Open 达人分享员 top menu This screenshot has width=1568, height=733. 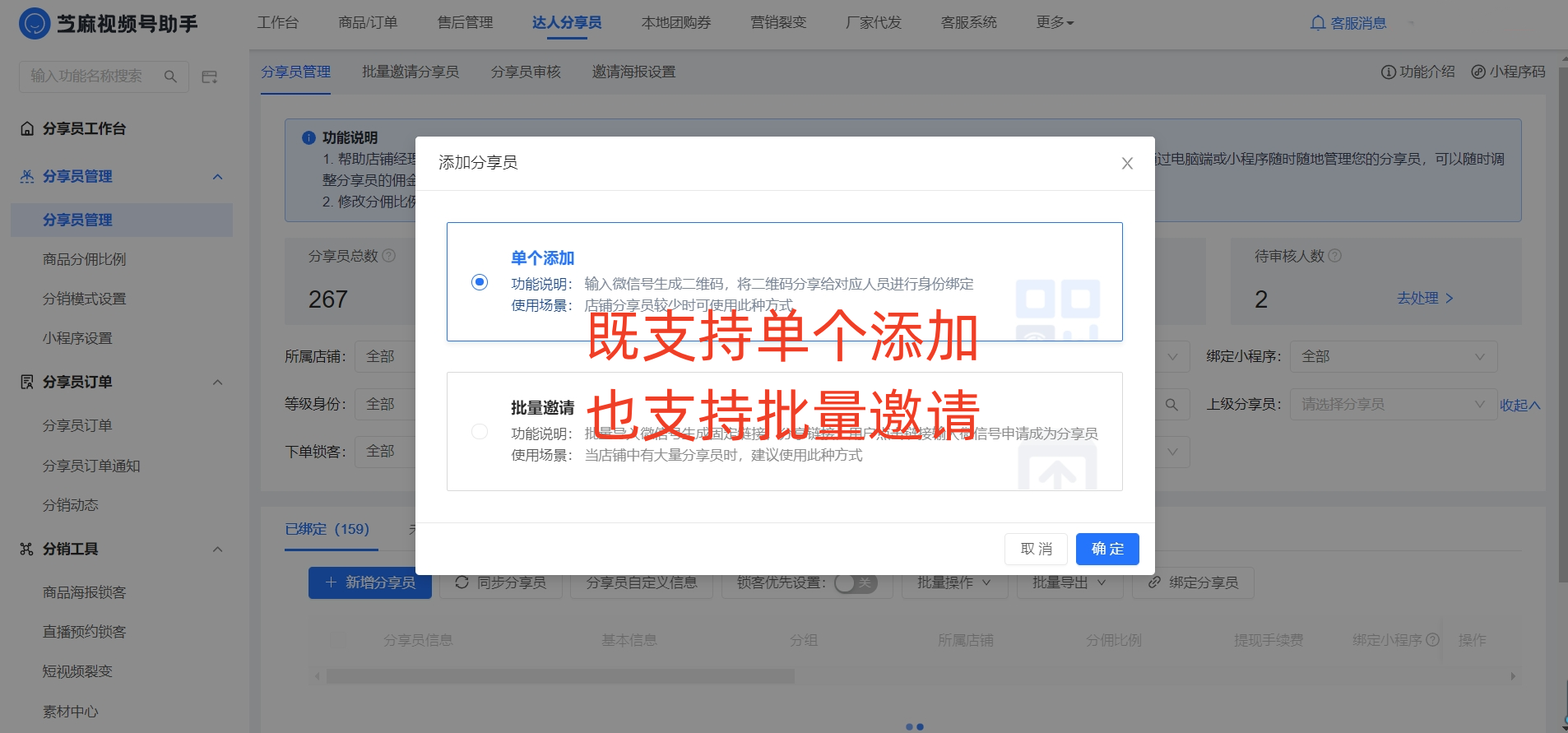click(x=567, y=23)
